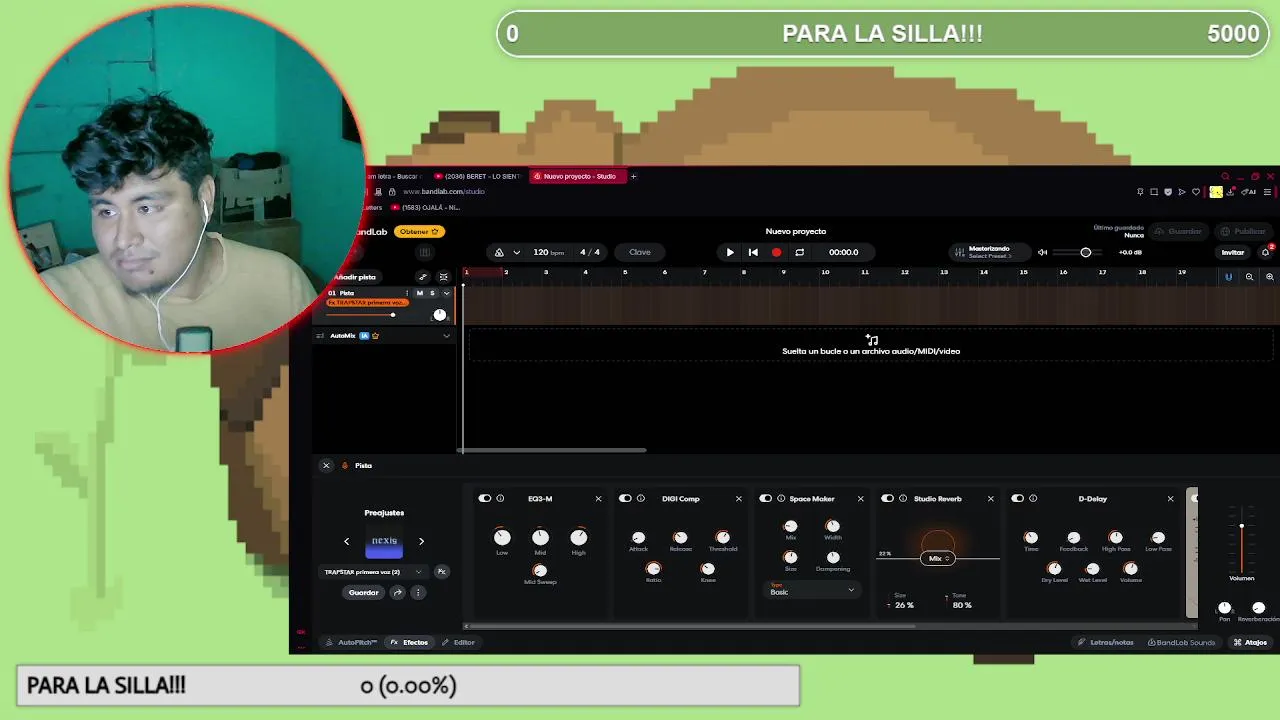
Task: Open the BandLab Sounds panel
Action: pos(1182,642)
